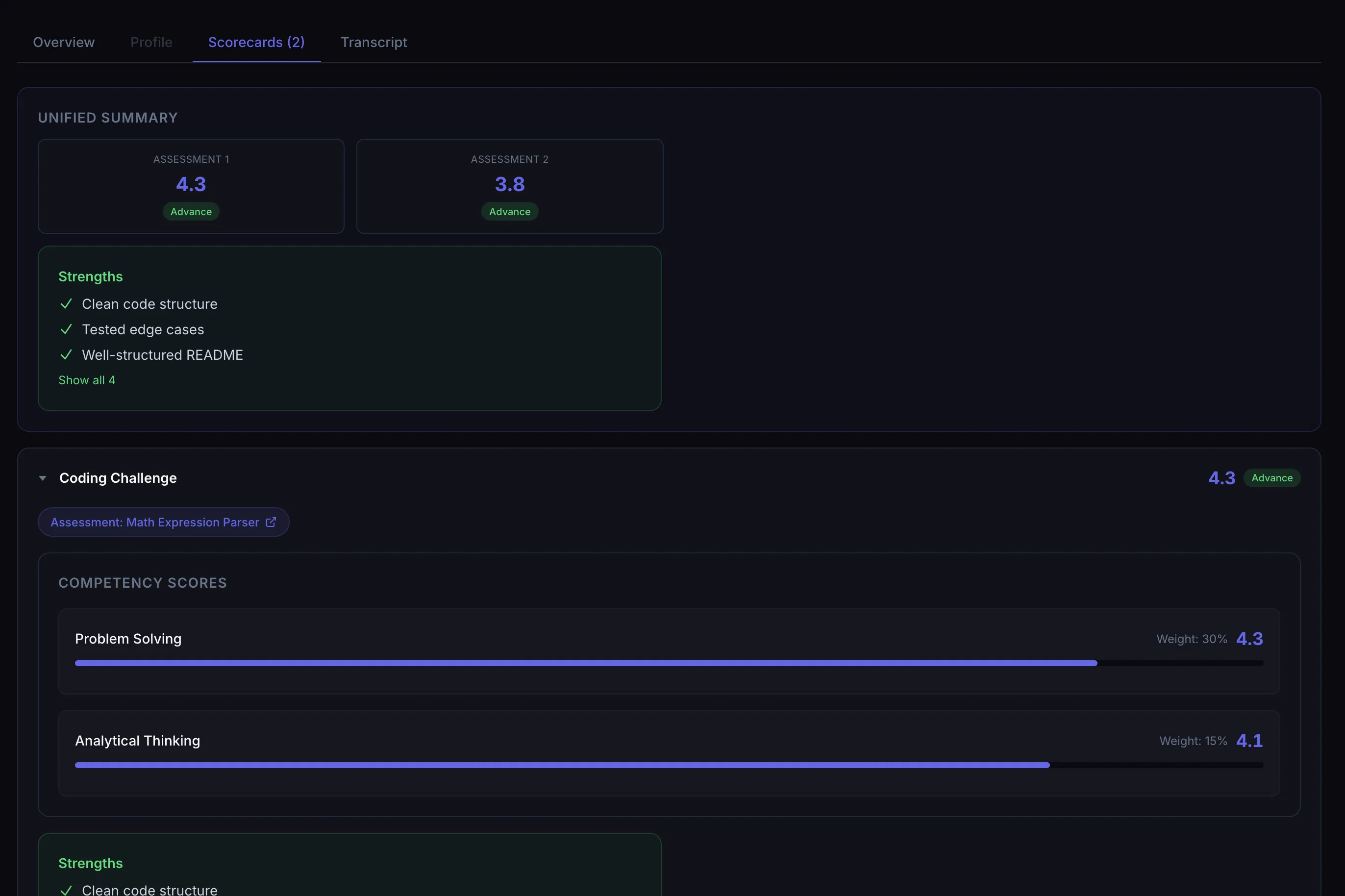Click the Weight: 30% text
The image size is (1345, 896).
pyautogui.click(x=1191, y=639)
